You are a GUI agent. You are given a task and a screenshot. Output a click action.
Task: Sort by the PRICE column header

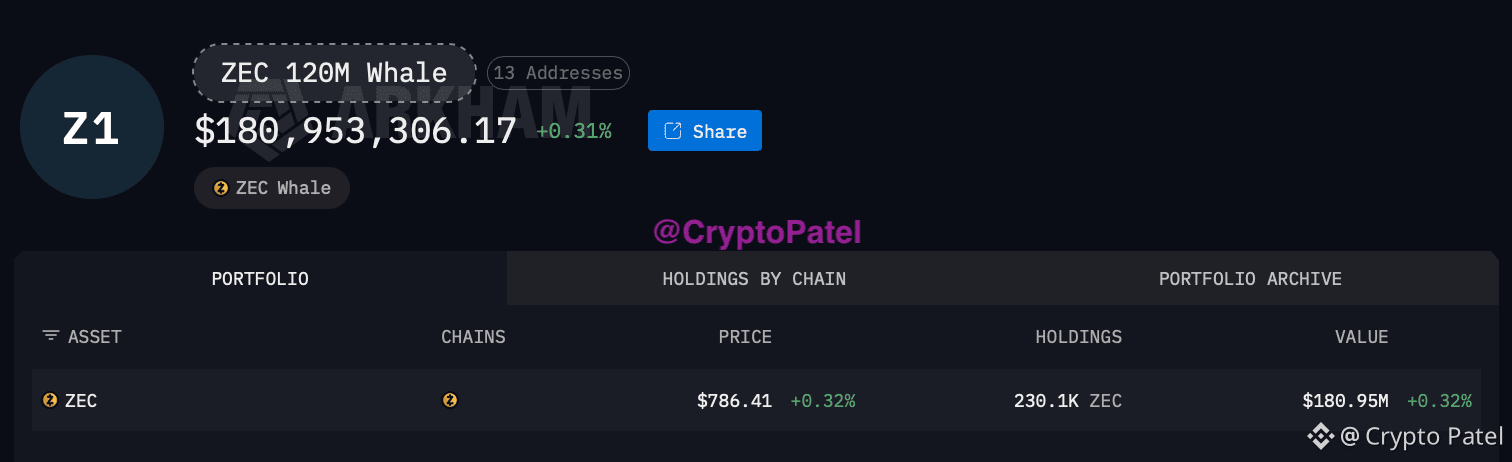745,336
